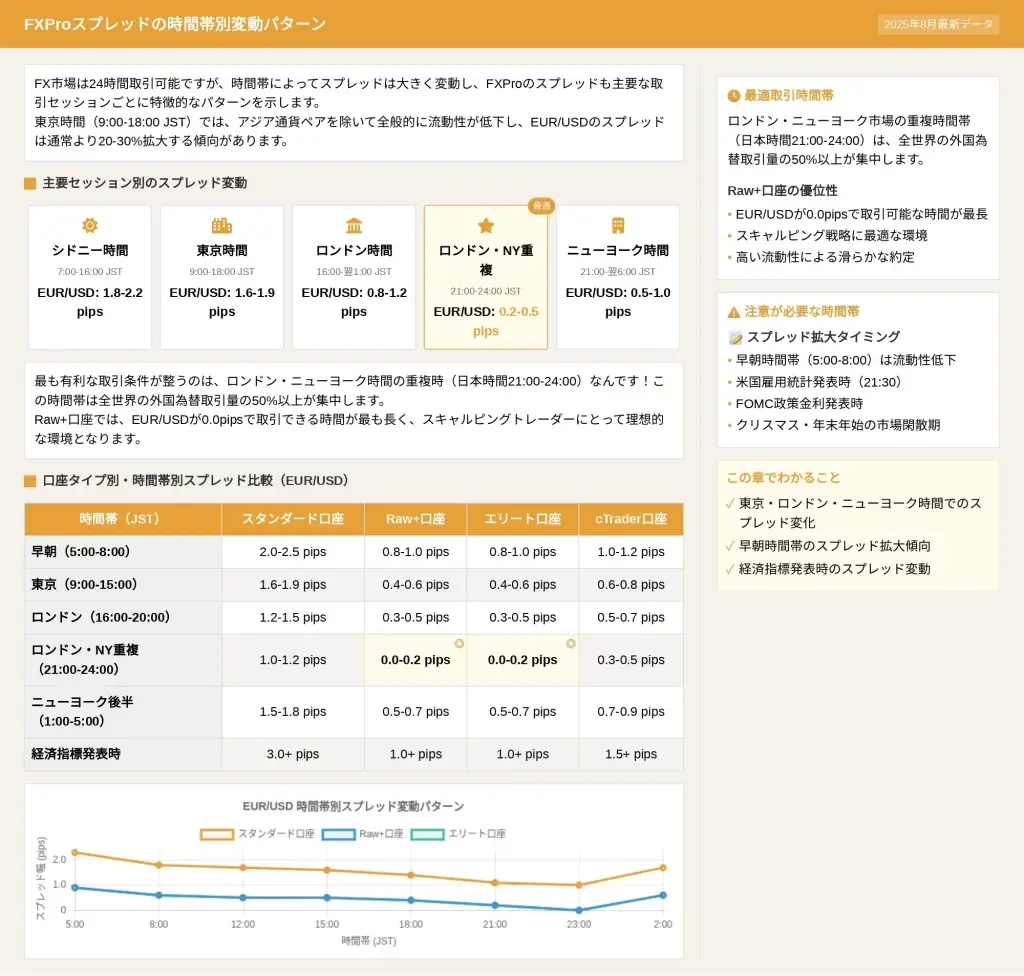1024x976 pixels.
Task: Click the cTrader口座 table column header
Action: click(631, 519)
